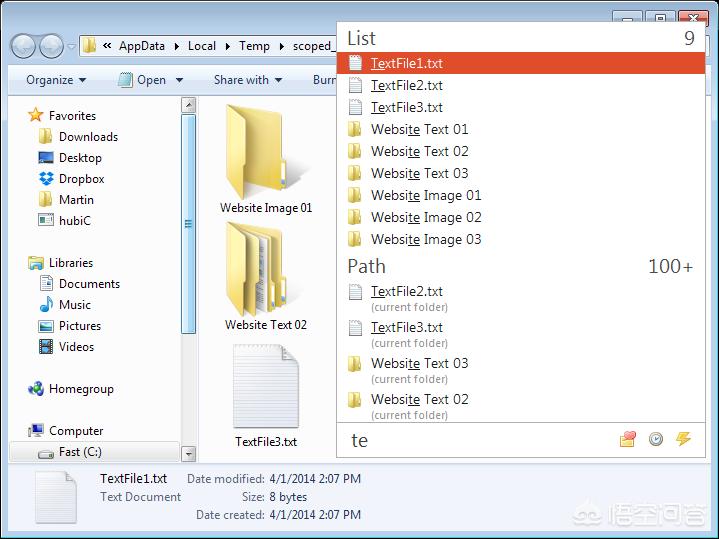Click AppData in the address bar
The width and height of the screenshot is (719, 539).
coord(142,46)
